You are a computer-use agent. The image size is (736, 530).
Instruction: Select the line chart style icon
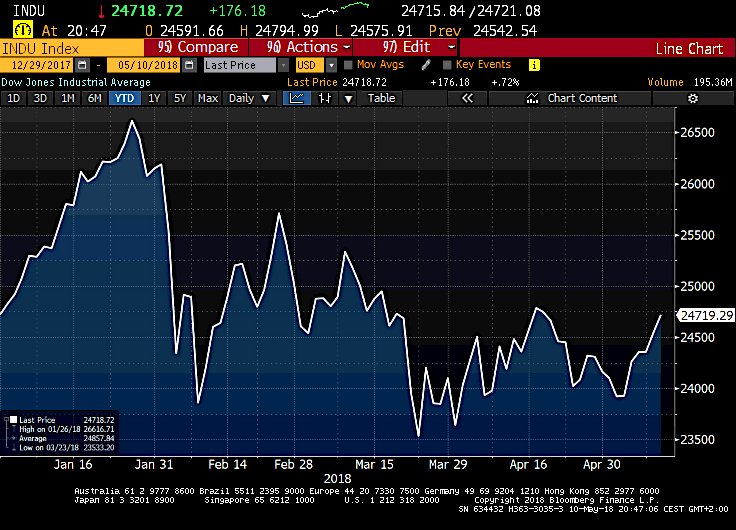[297, 98]
